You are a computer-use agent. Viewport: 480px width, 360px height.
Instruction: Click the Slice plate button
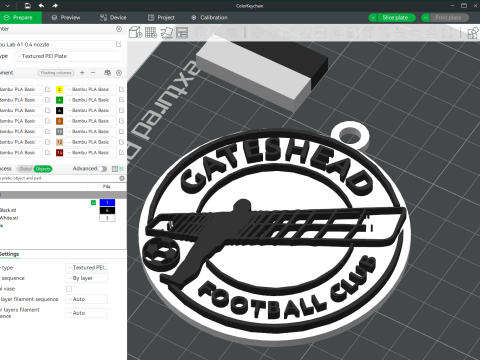tap(396, 17)
